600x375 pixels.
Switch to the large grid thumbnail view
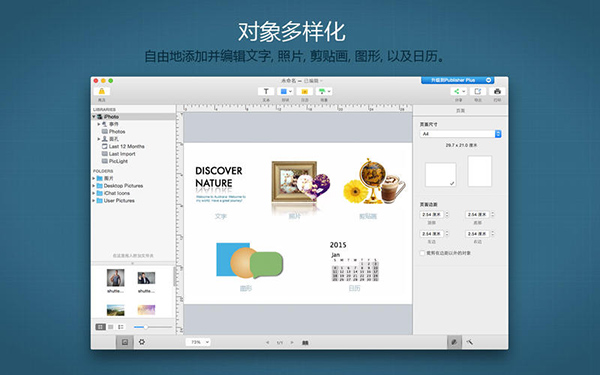(x=100, y=327)
